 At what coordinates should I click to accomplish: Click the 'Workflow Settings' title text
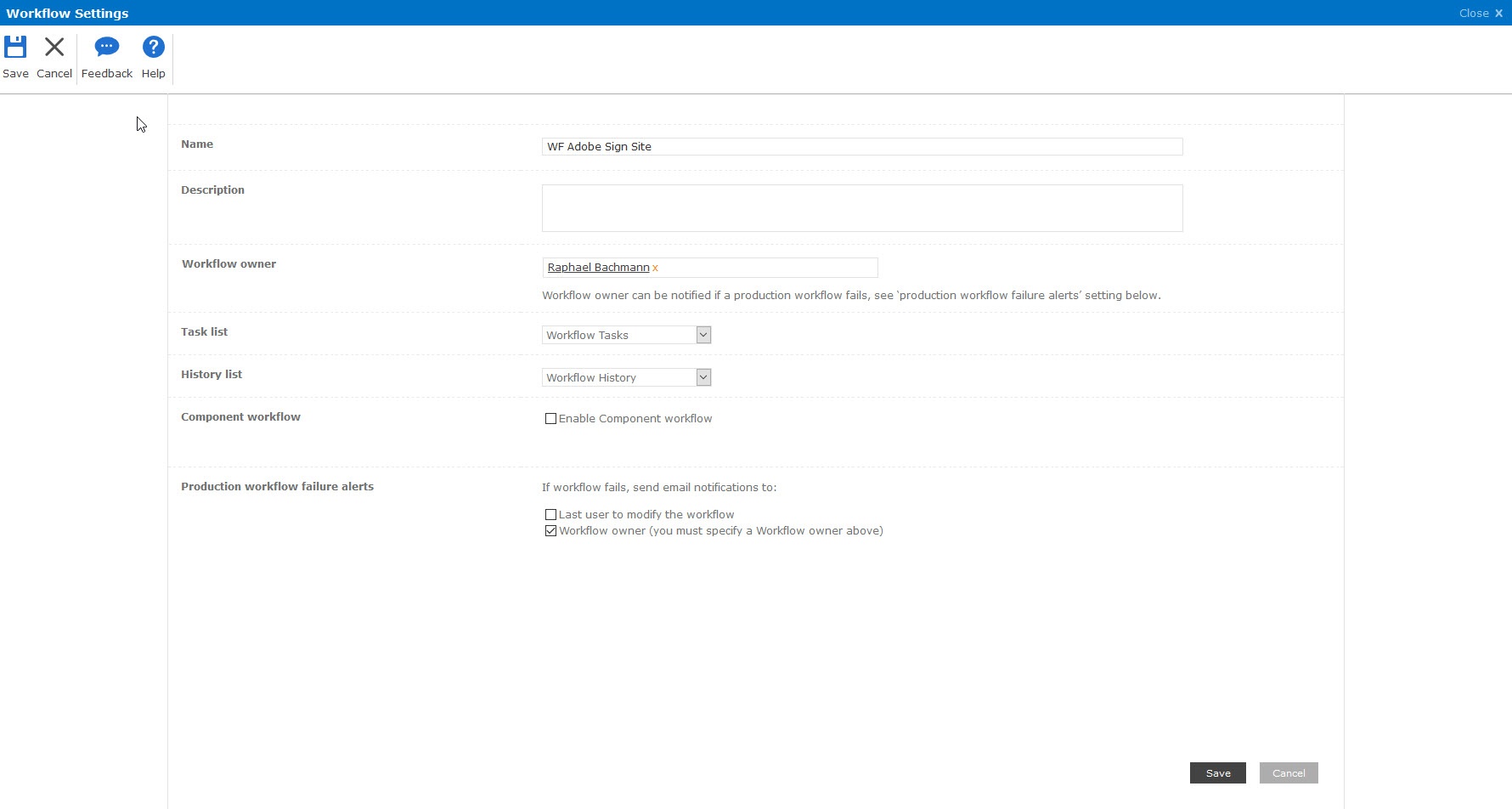[x=67, y=13]
